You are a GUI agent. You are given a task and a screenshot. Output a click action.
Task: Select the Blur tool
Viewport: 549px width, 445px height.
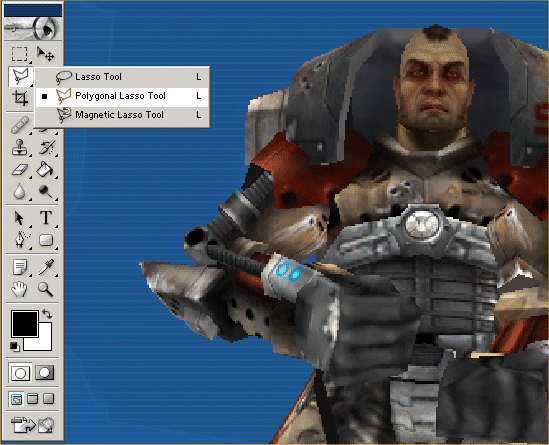tap(20, 192)
